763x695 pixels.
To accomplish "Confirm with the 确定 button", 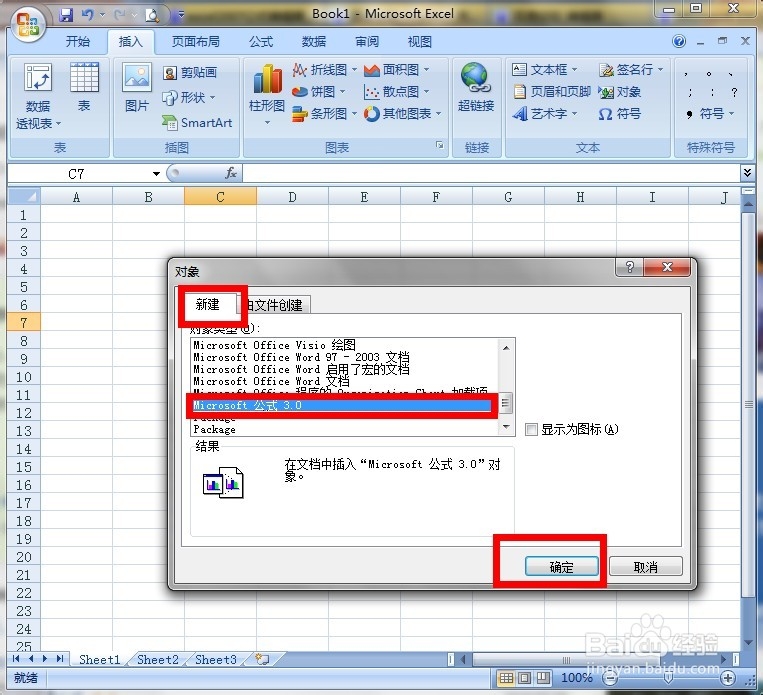I will [x=562, y=567].
